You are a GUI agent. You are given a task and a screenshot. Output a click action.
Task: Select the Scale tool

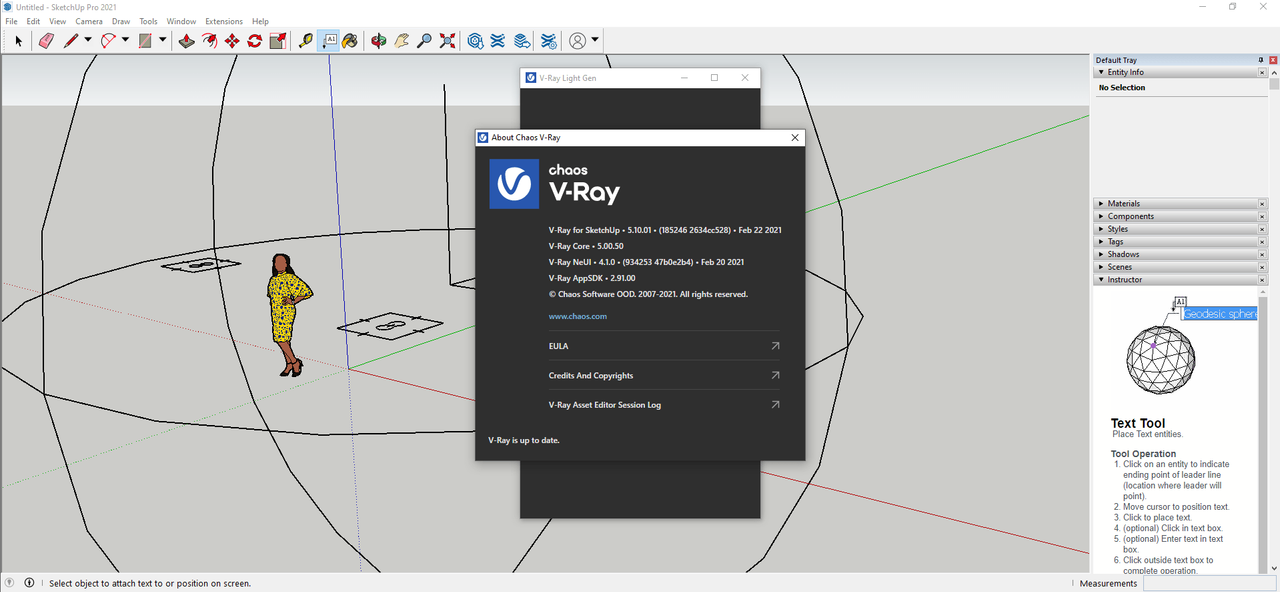coord(278,41)
